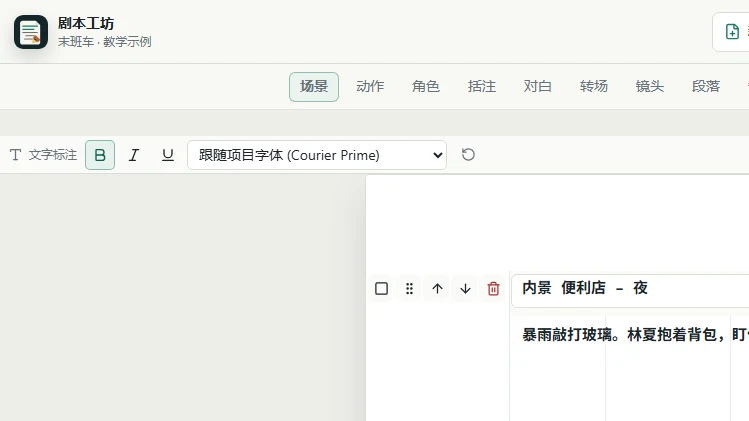Toggle underline formatting button
This screenshot has height=421, width=749.
[x=168, y=155]
